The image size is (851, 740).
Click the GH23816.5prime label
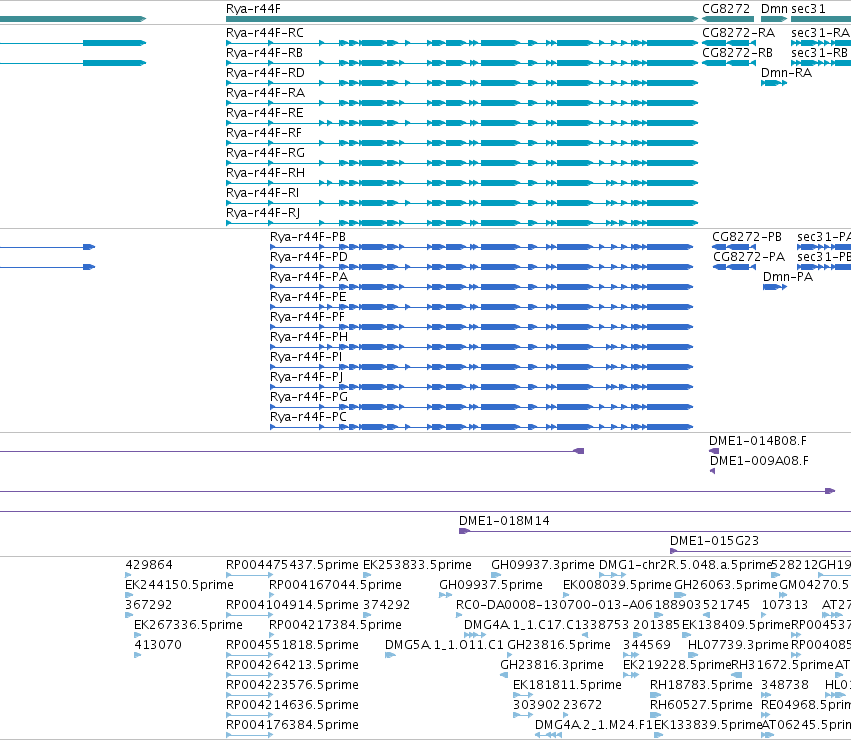559,646
